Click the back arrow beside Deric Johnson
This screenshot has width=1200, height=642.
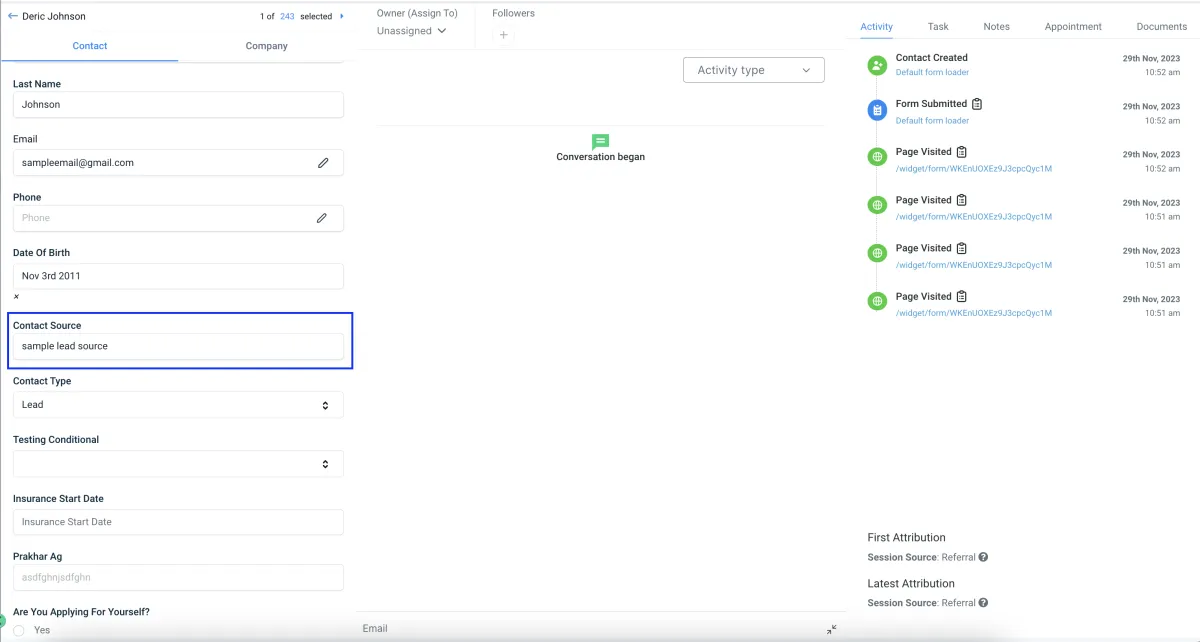(x=12, y=16)
